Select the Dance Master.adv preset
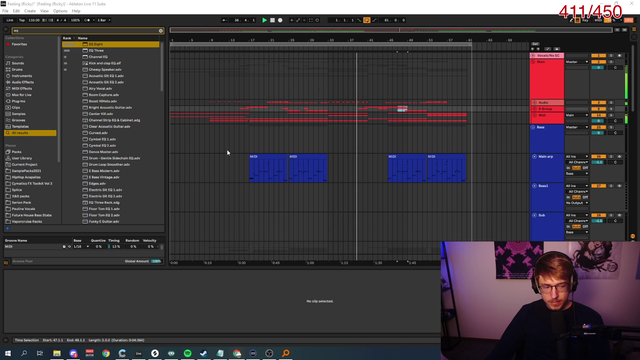Screen dimensions: 640x360 click(111, 152)
